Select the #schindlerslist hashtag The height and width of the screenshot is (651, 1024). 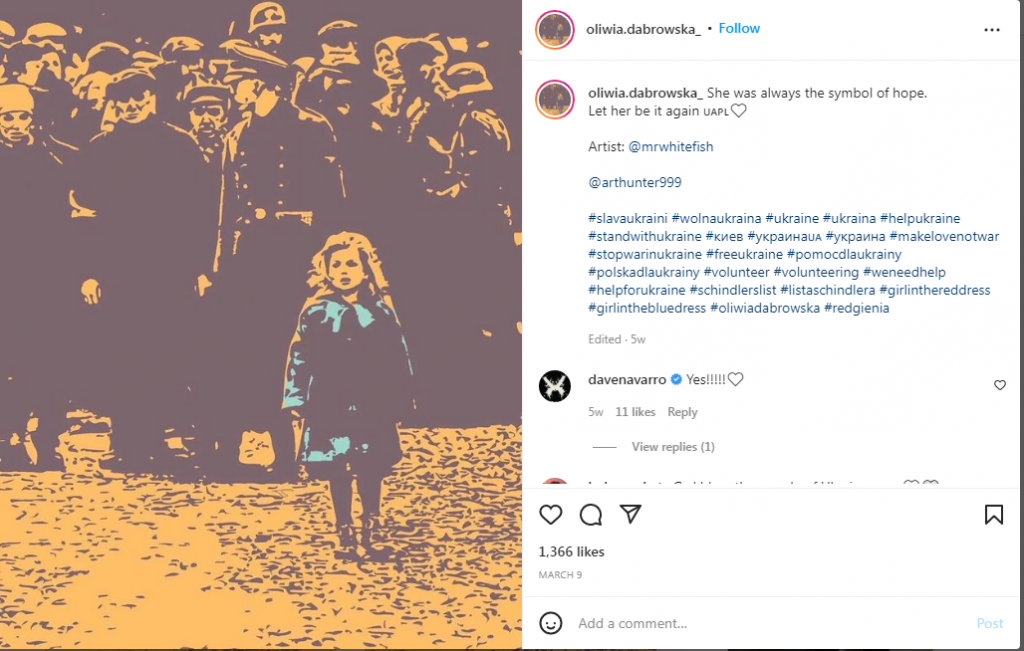point(733,290)
